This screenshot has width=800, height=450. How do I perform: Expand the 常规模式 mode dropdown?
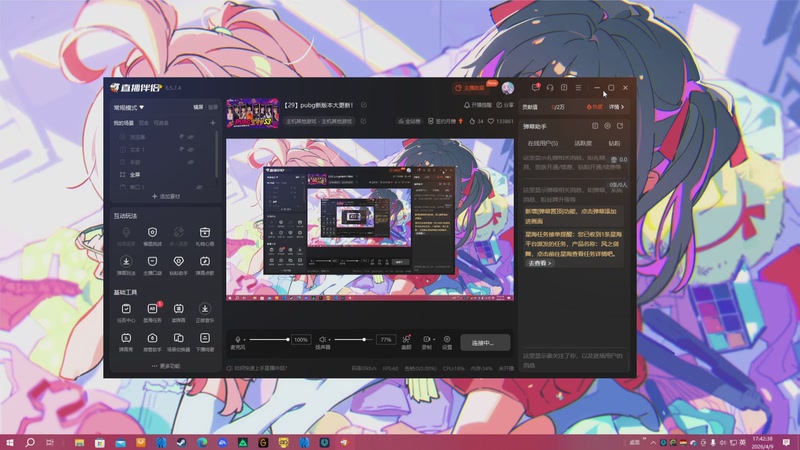pos(129,108)
